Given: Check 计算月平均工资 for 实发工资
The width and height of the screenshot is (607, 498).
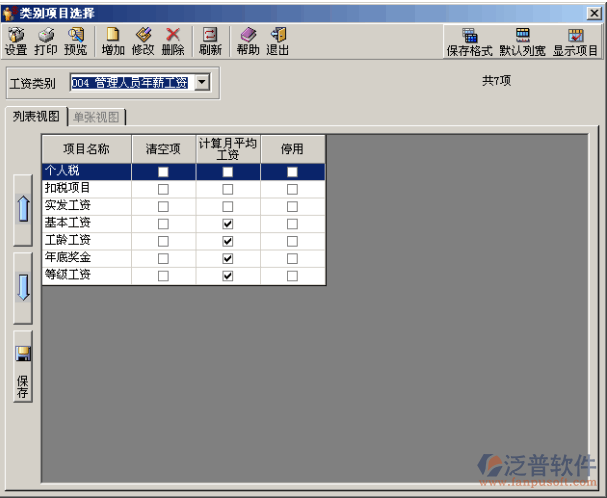Looking at the screenshot, I should [228, 206].
